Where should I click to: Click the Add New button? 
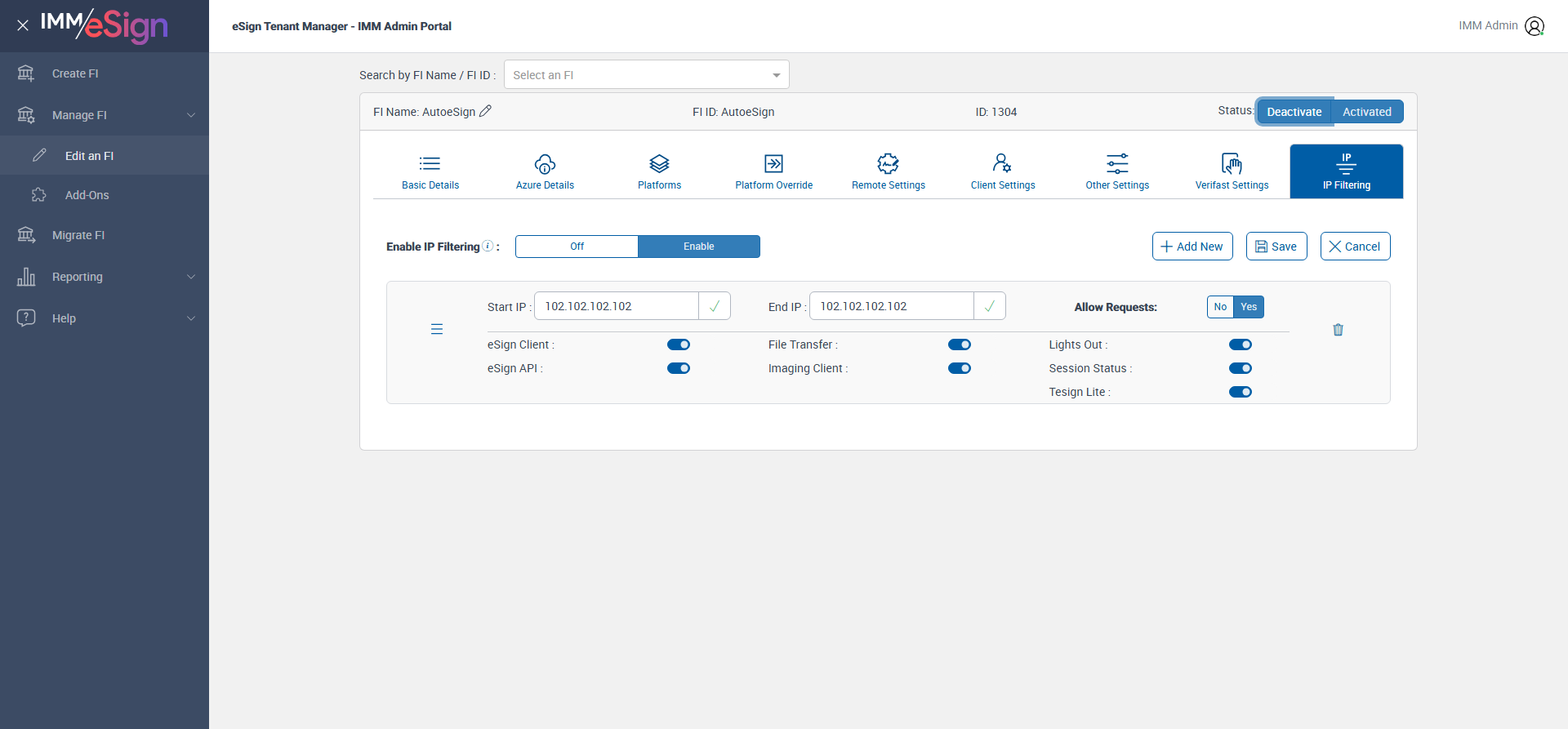click(x=1192, y=247)
